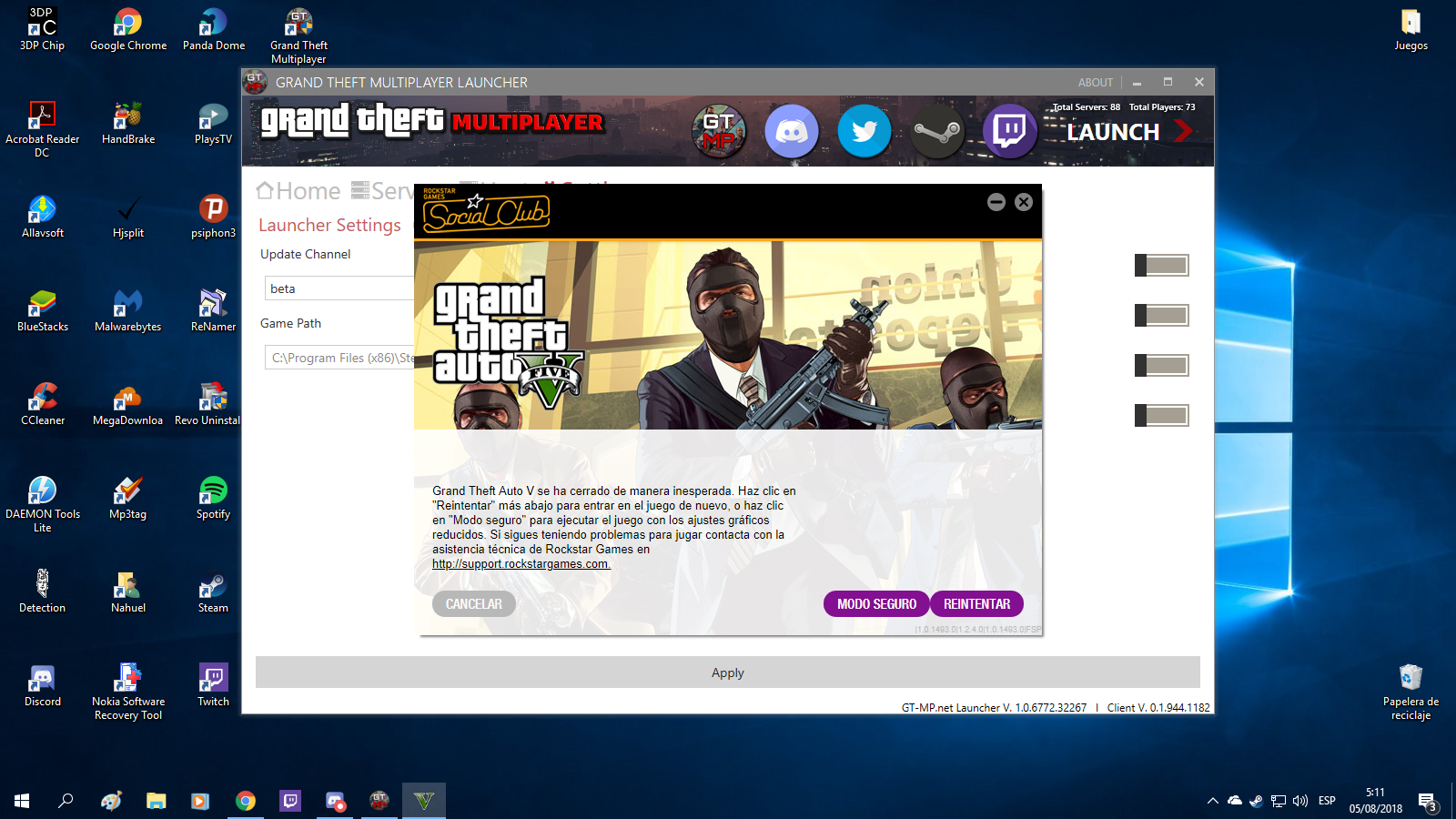Open the Paint icon on the taskbar
This screenshot has width=1456, height=819.
pyautogui.click(x=112, y=801)
